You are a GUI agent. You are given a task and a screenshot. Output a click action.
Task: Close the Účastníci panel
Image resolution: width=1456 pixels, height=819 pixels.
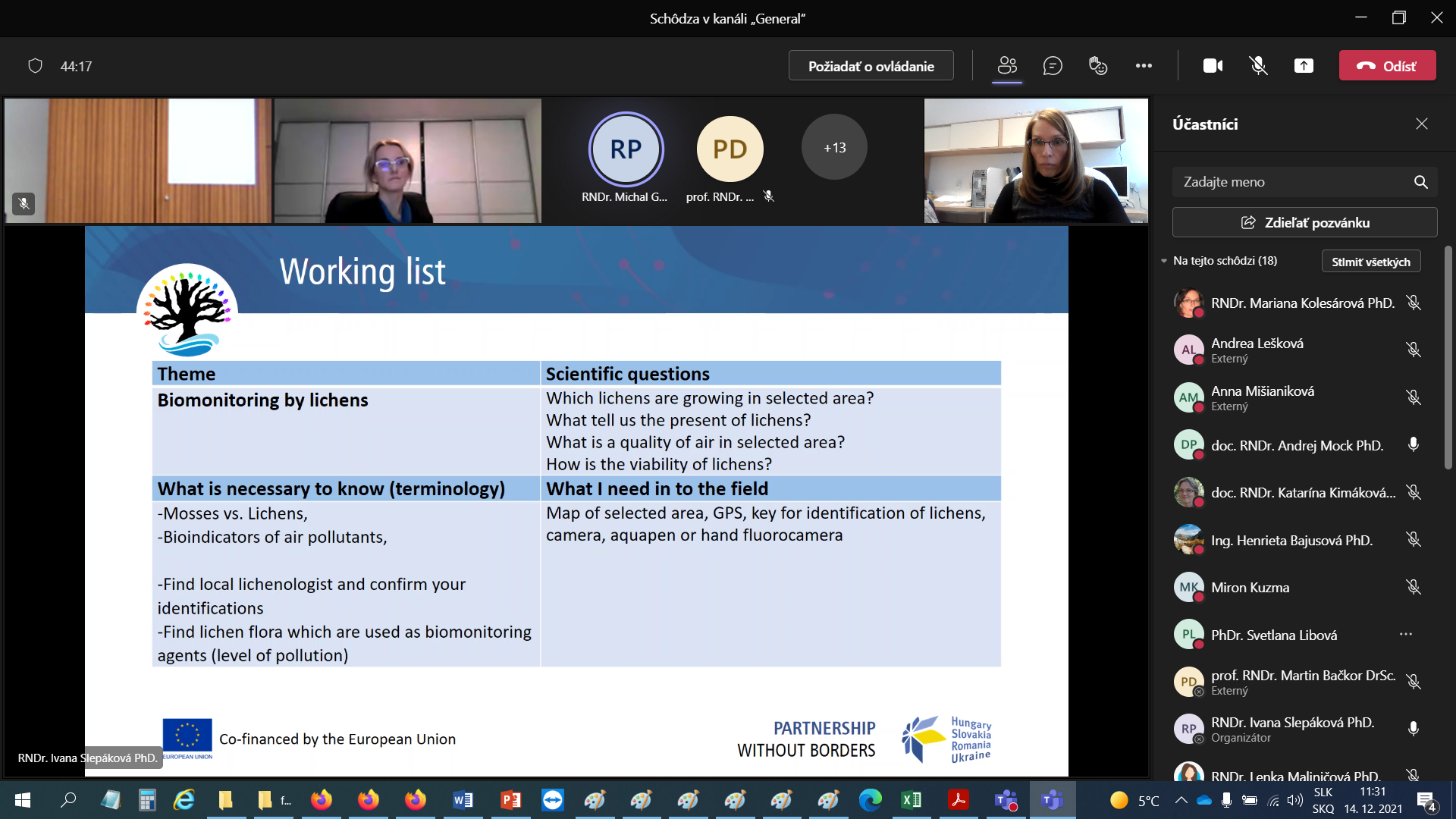pyautogui.click(x=1421, y=124)
